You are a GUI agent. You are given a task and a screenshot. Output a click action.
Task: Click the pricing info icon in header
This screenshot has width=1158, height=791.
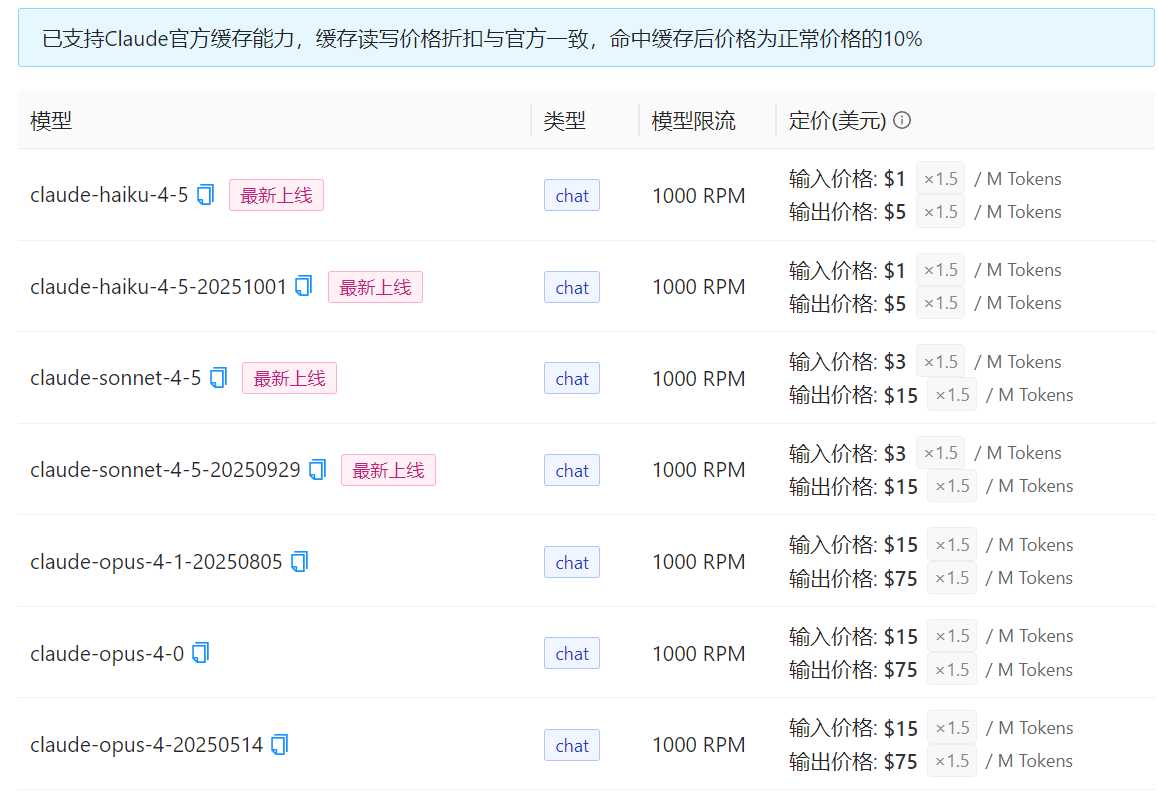click(902, 121)
